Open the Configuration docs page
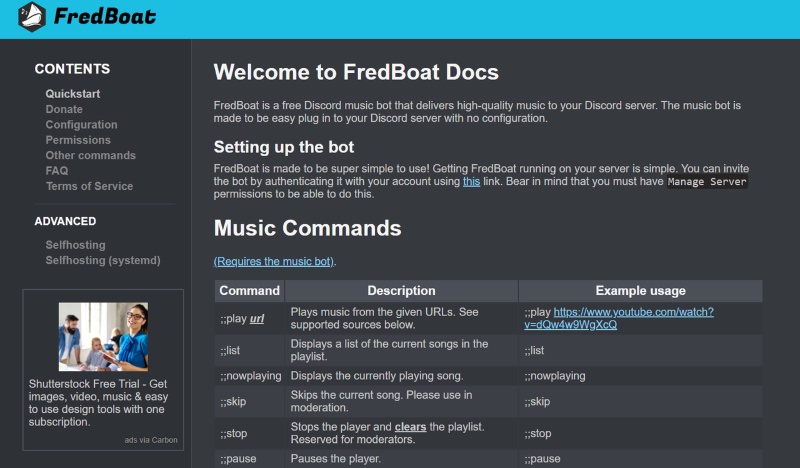This screenshot has height=468, width=800. click(x=81, y=125)
